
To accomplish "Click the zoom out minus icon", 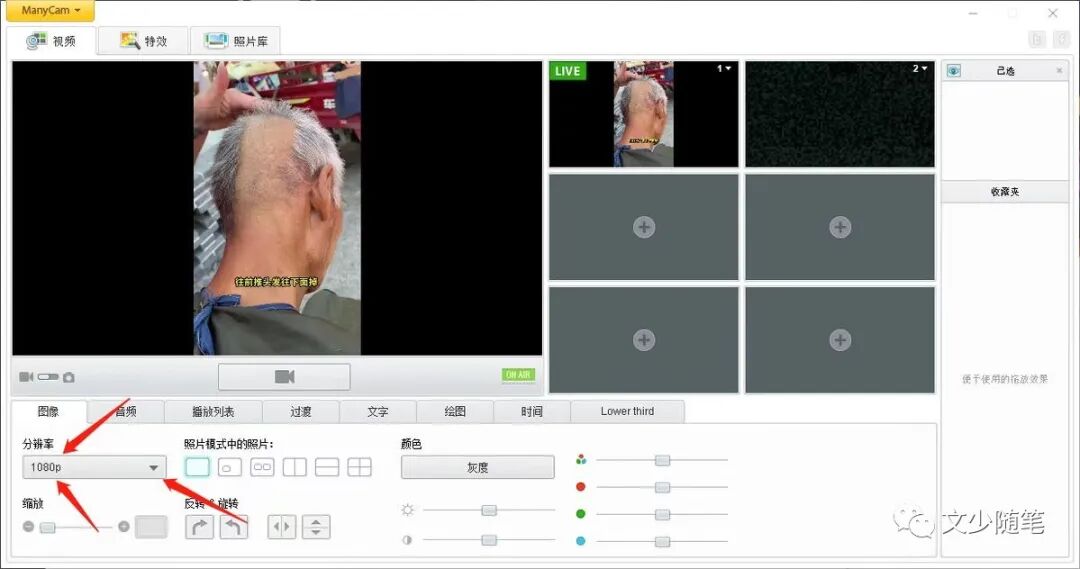I will 28,526.
